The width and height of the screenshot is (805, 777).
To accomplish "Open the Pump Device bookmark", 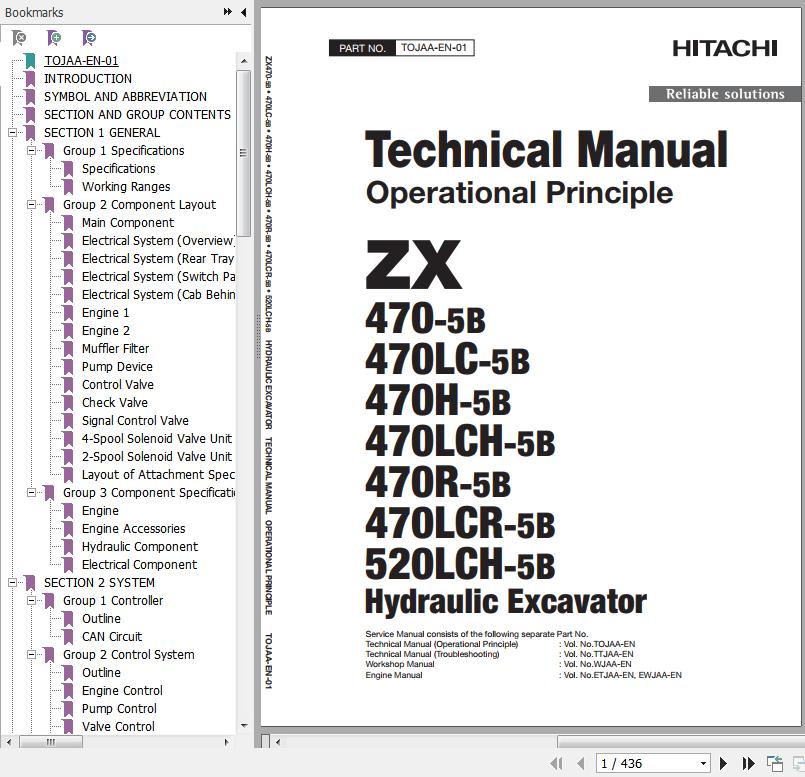I will point(117,366).
